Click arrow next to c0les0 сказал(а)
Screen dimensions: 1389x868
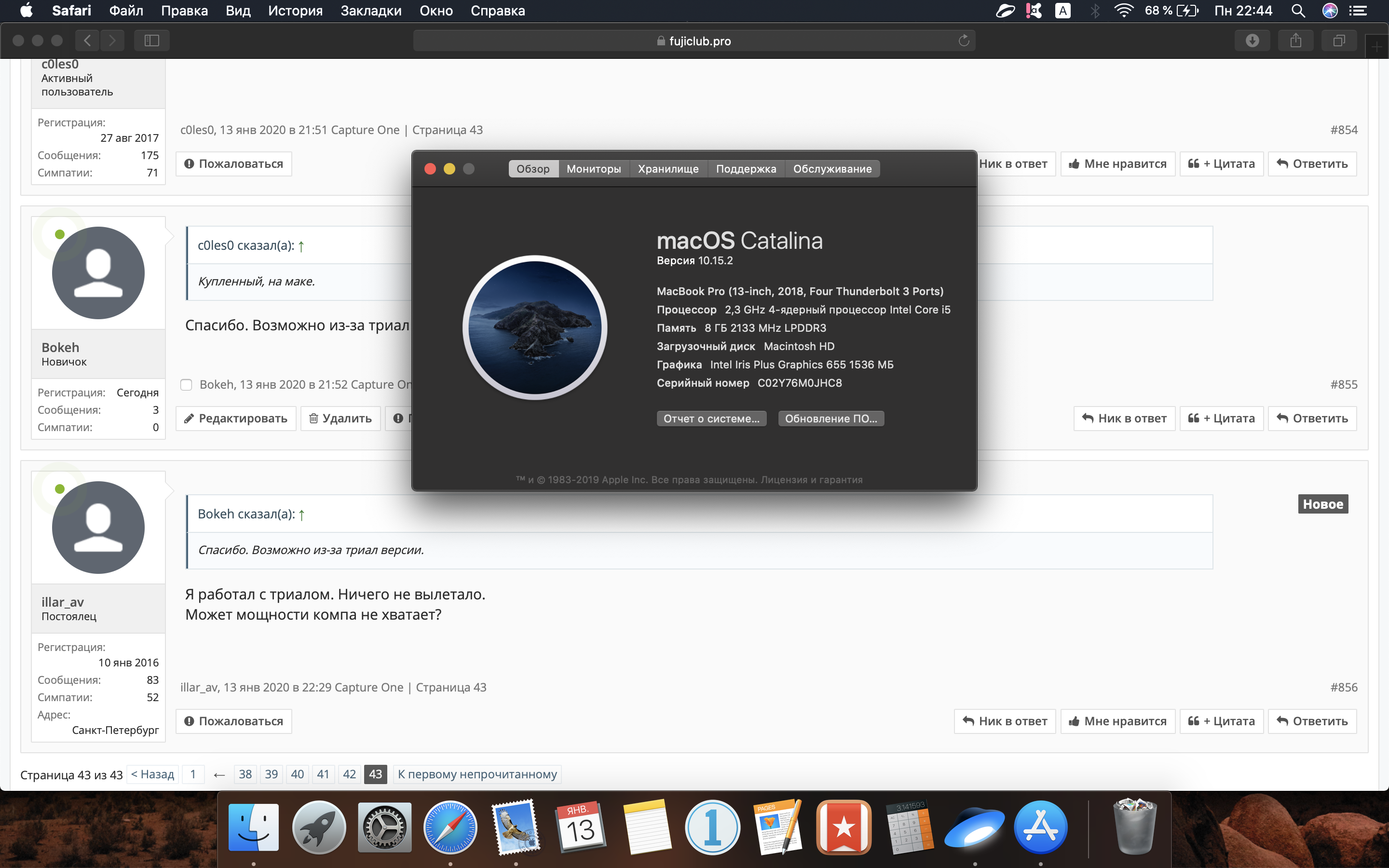tap(301, 246)
